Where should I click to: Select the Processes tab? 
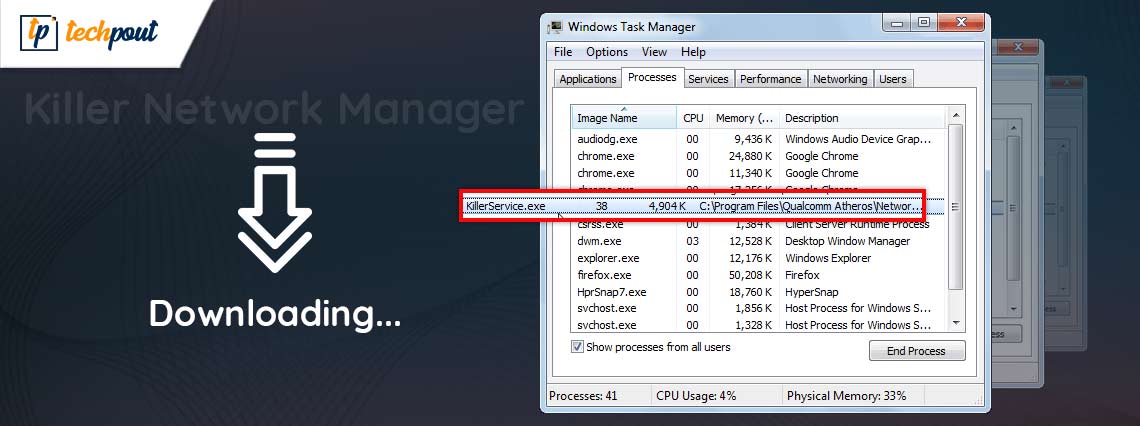[x=652, y=77]
